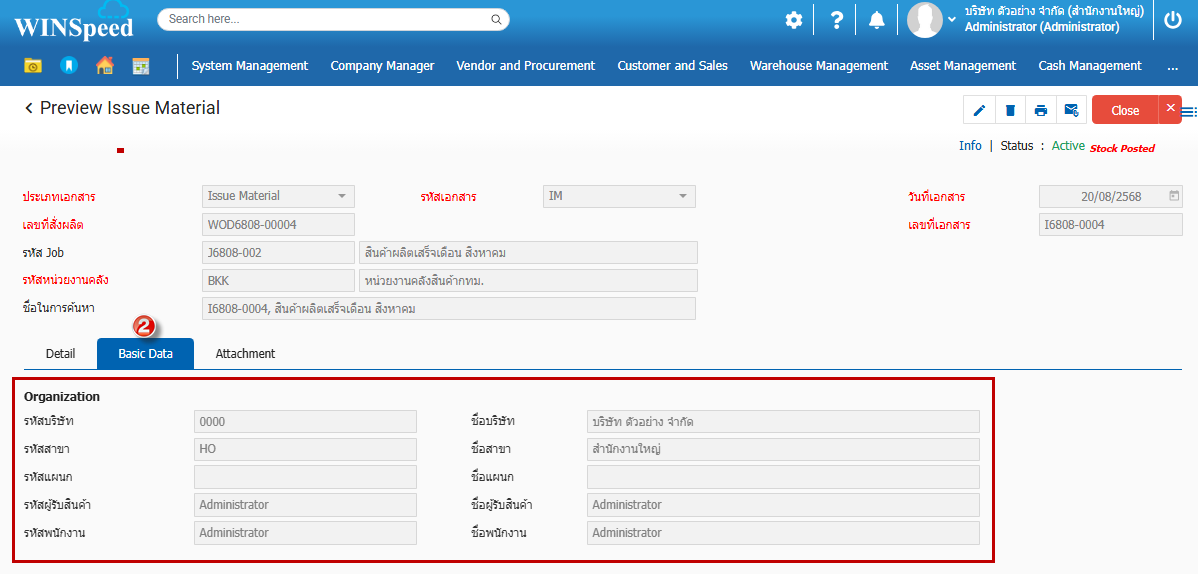Viewport: 1198px width, 574px height.
Task: Click the trash delete icon
Action: (1010, 110)
